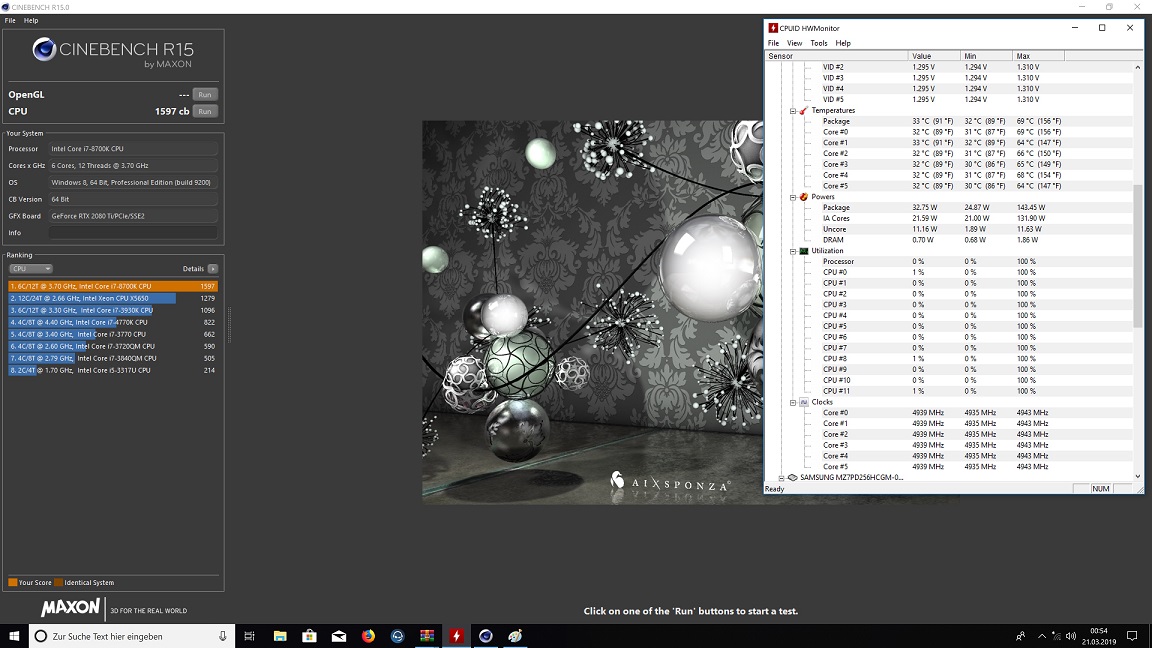Click the Max column header

click(x=1038, y=56)
